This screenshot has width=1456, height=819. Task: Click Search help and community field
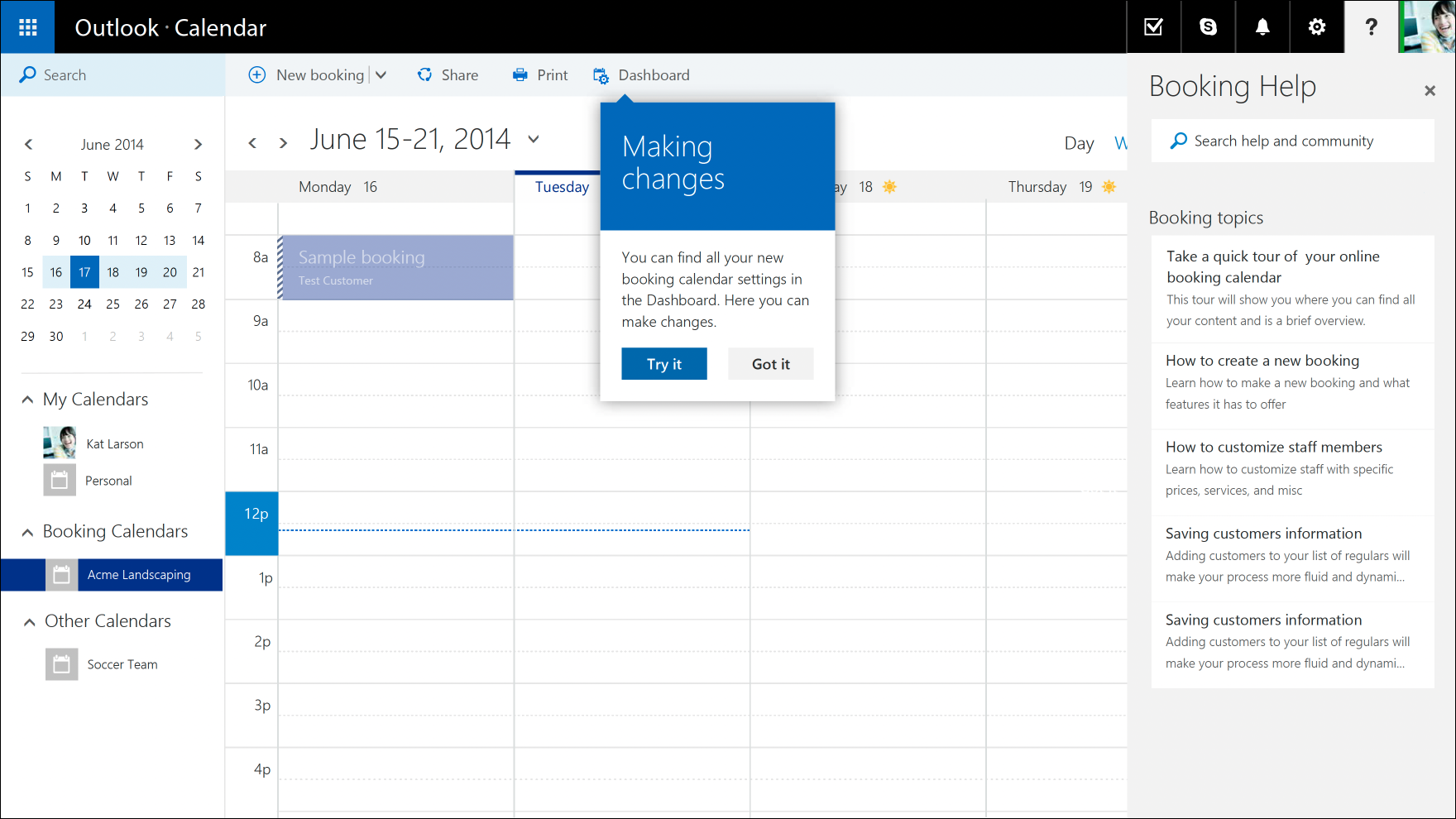coord(1293,141)
